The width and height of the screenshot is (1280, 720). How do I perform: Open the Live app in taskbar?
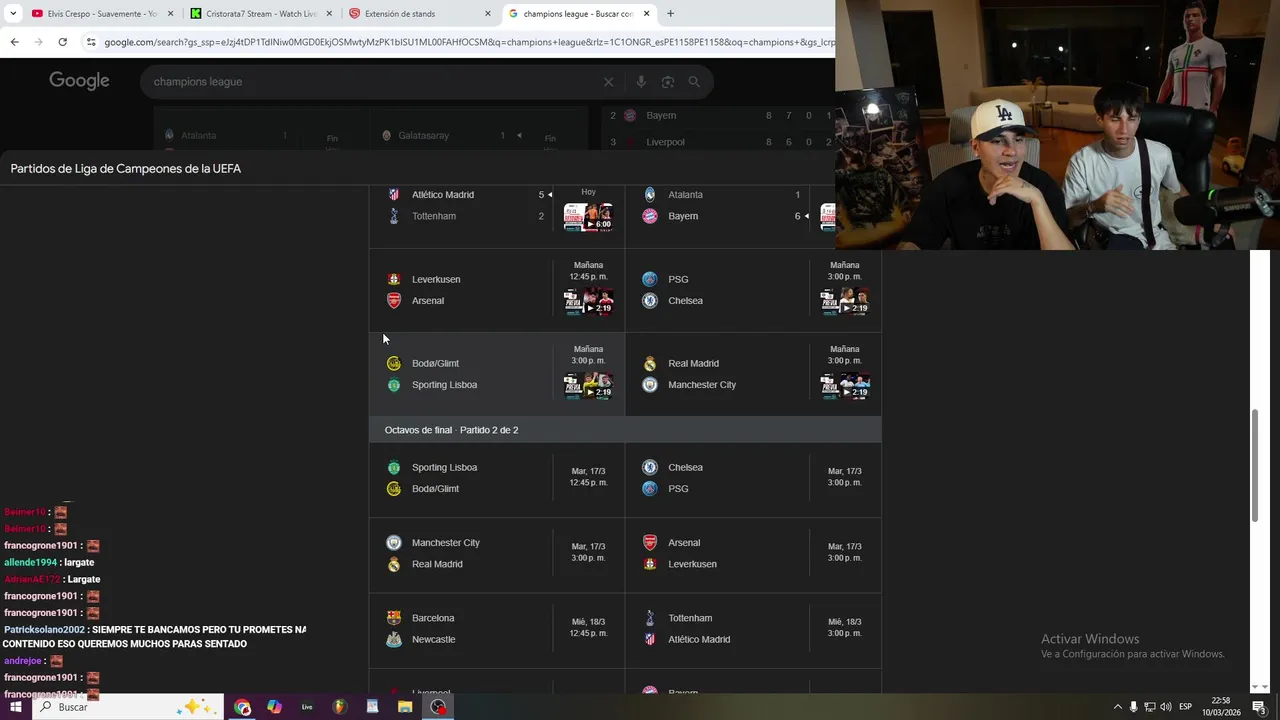pos(307,707)
